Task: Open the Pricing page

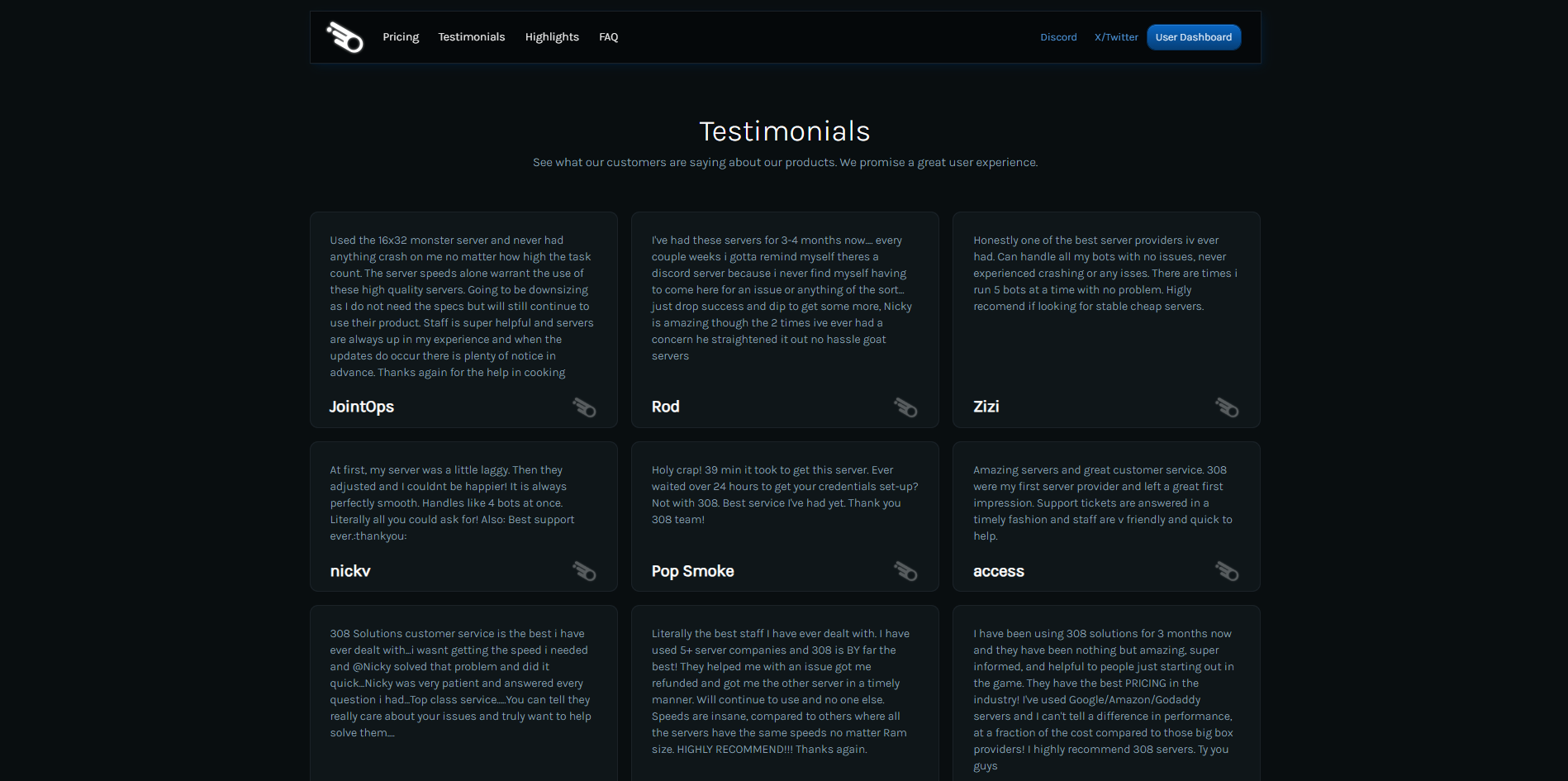Action: click(401, 36)
